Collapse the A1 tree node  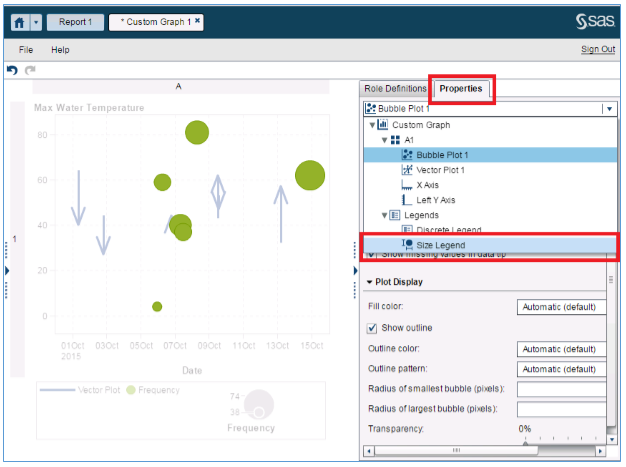click(384, 140)
